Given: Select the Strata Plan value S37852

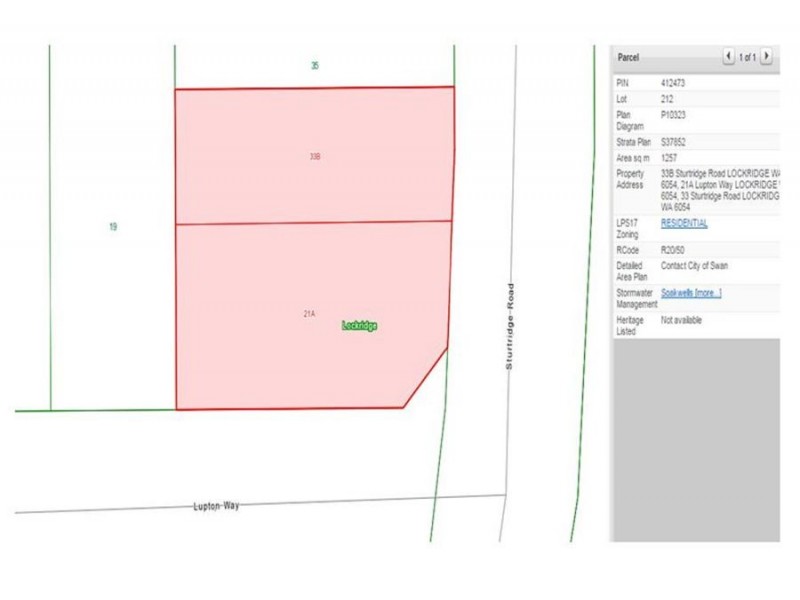Looking at the screenshot, I should [674, 141].
